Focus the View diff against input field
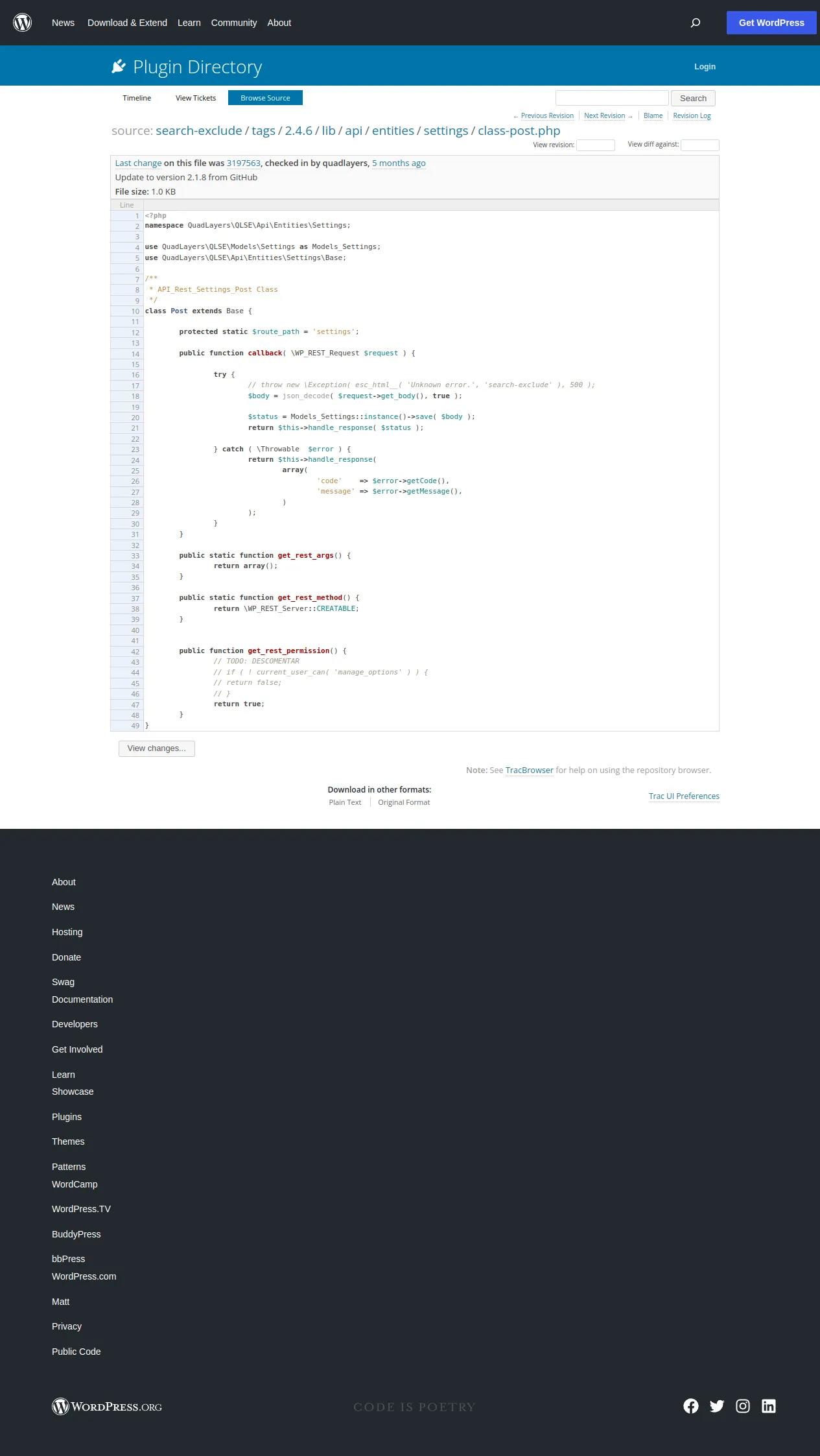820x1456 pixels. [x=700, y=145]
